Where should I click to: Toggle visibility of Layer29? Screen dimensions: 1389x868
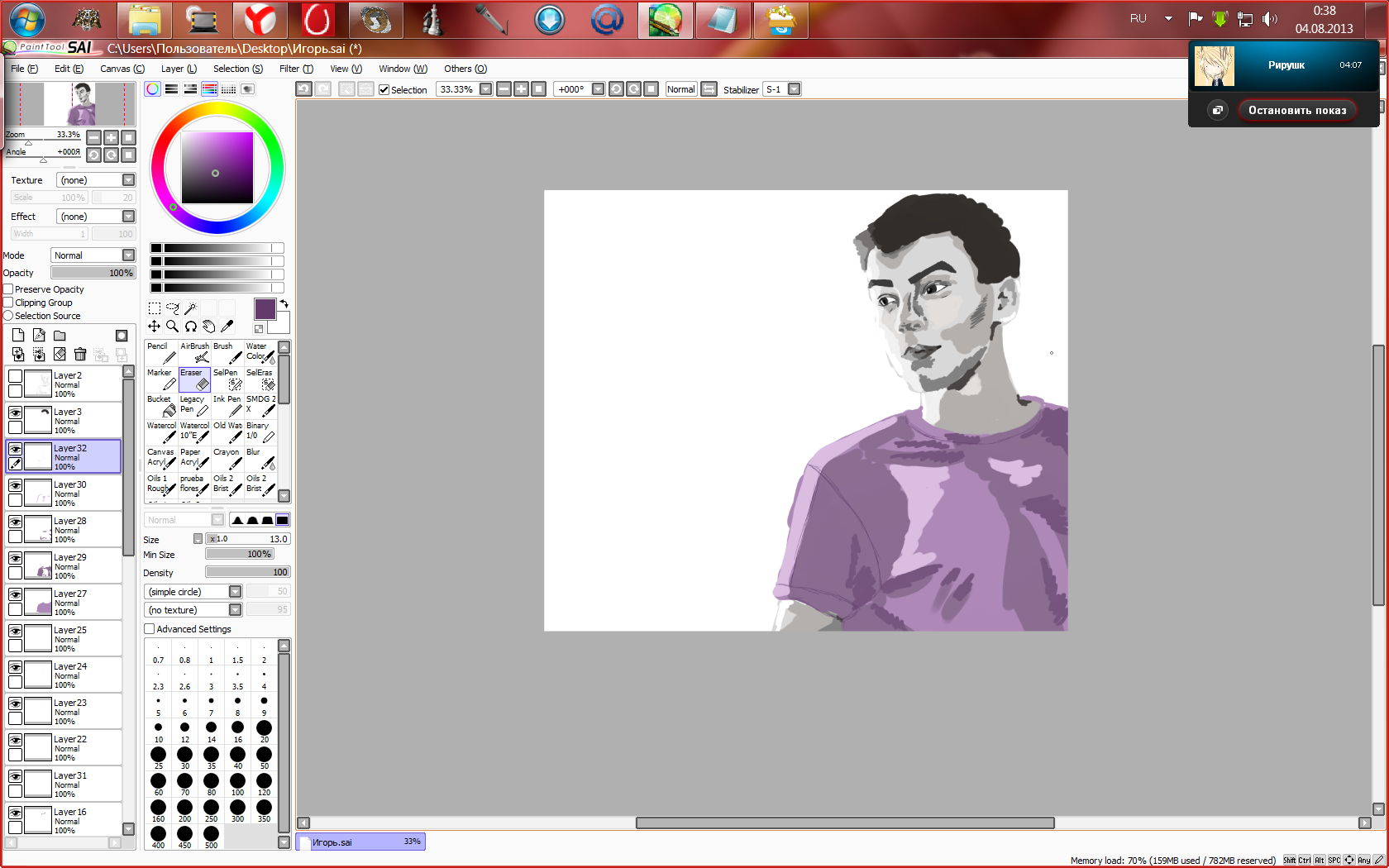point(15,558)
